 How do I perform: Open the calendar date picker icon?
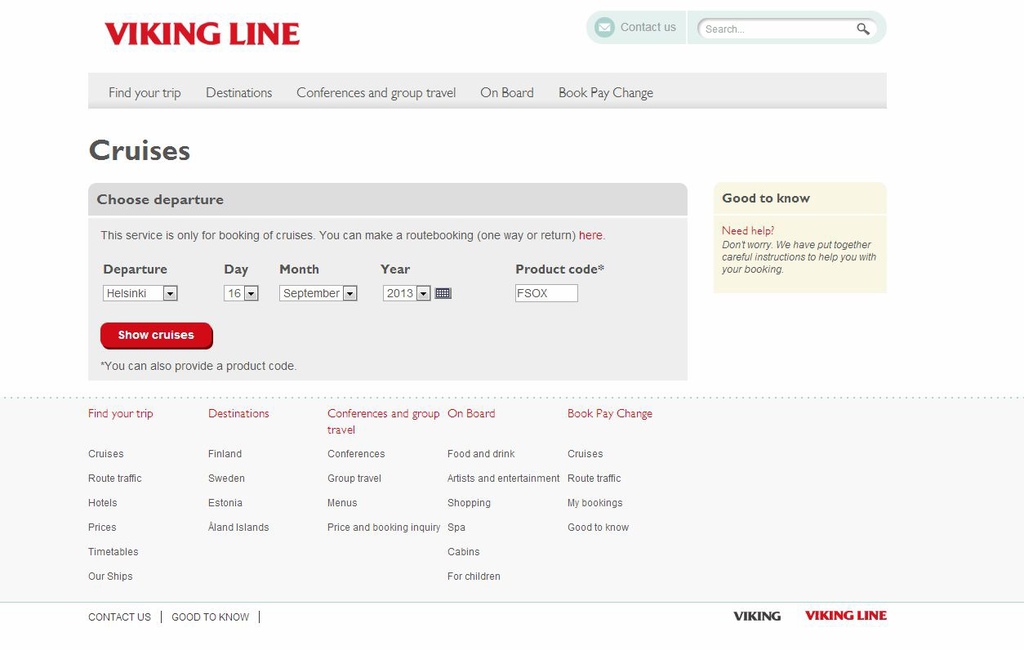pos(443,293)
